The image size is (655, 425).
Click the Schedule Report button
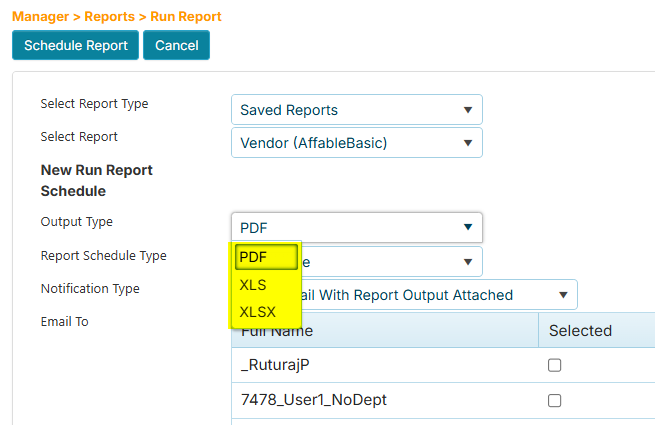coord(76,45)
